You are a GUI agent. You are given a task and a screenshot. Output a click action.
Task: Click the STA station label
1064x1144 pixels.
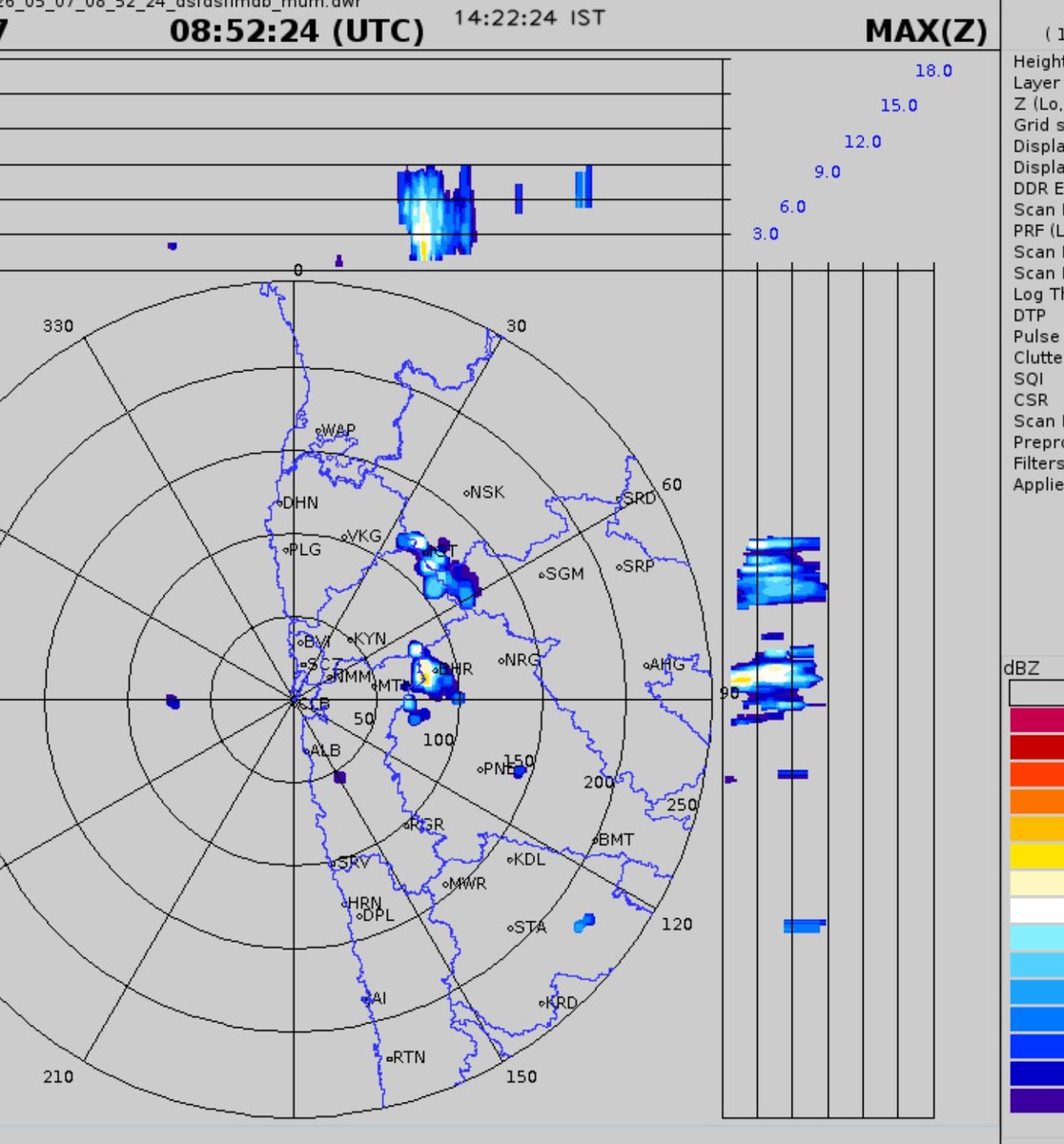coord(529,927)
